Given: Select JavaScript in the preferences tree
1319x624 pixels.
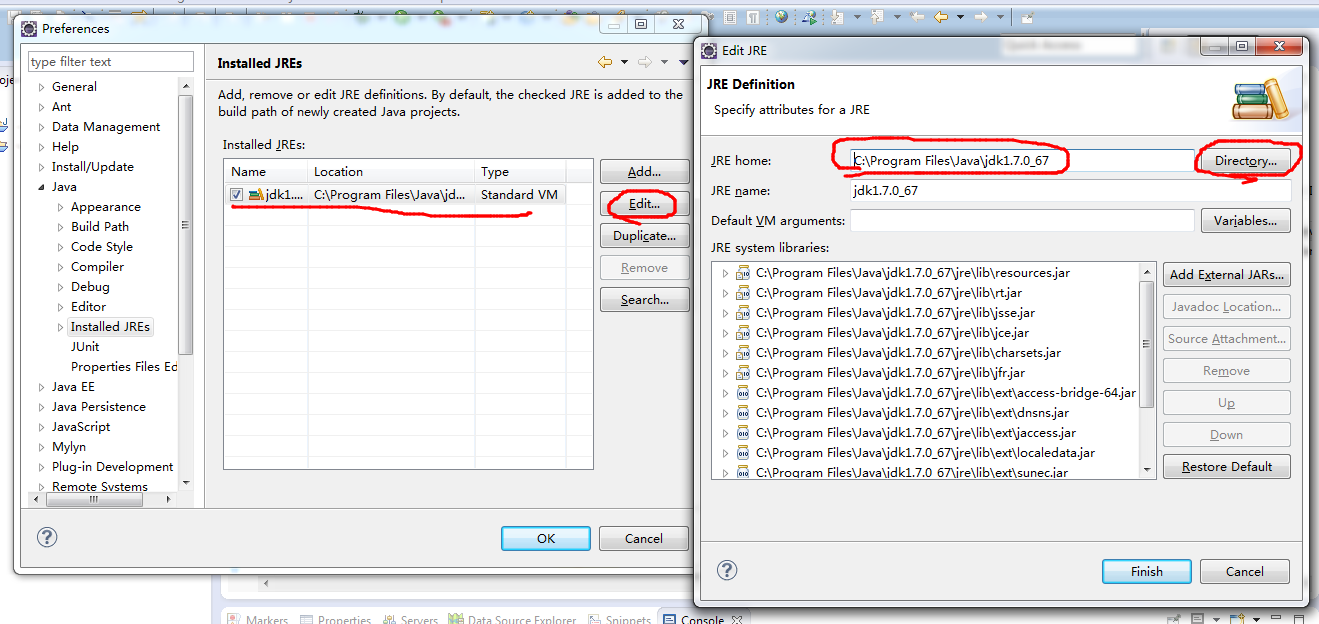Looking at the screenshot, I should (x=81, y=427).
